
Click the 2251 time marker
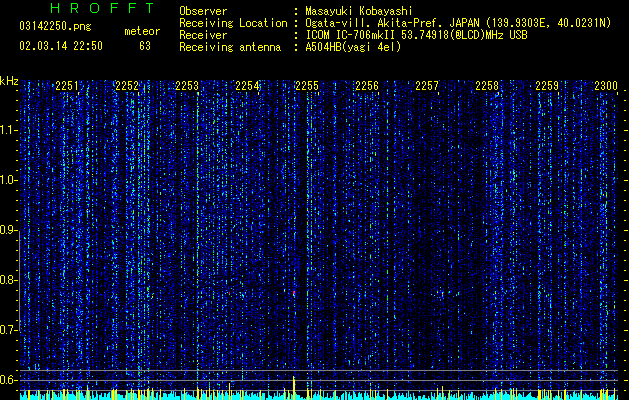[x=67, y=86]
